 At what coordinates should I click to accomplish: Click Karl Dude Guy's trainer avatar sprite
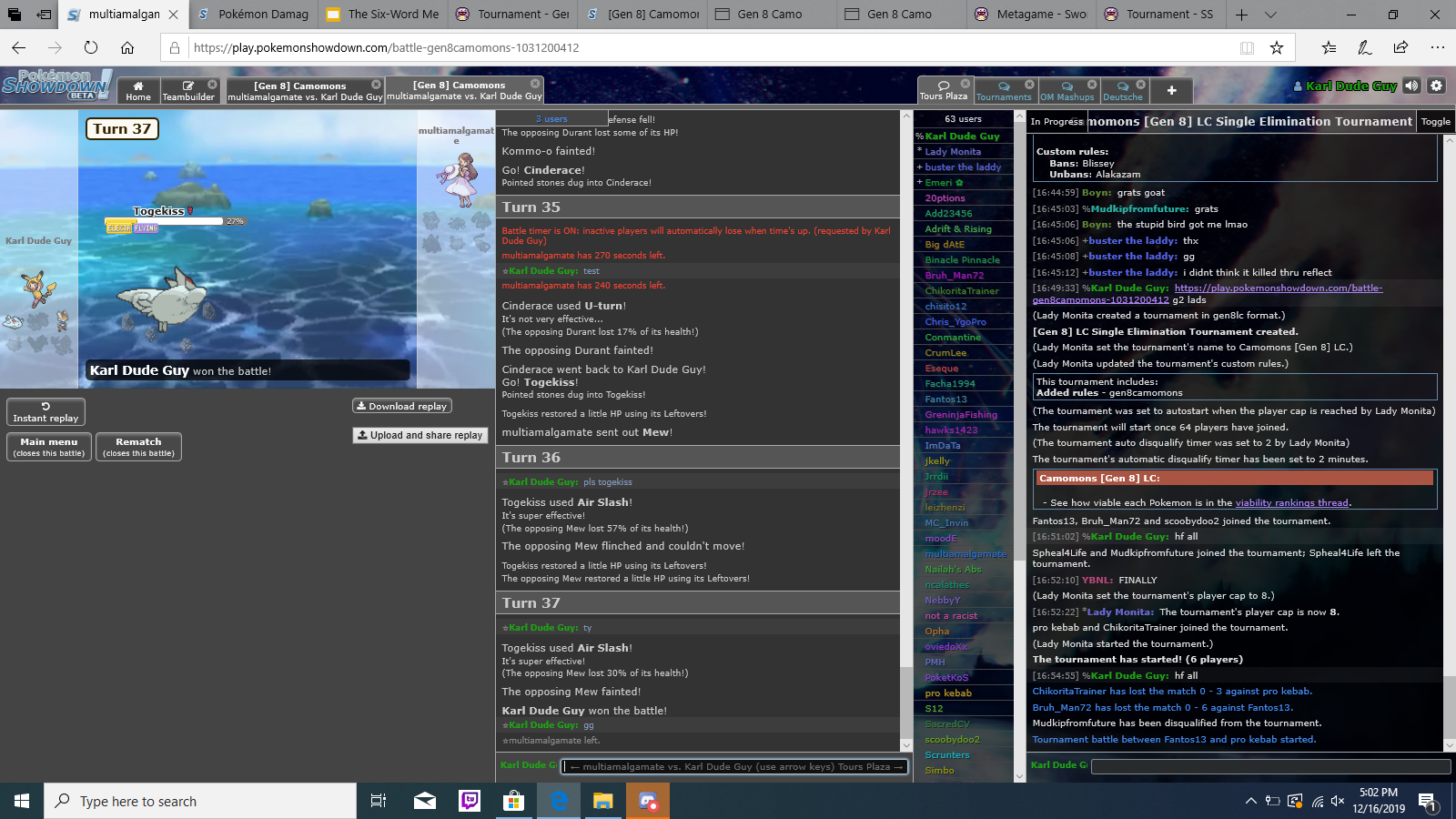pos(37,288)
